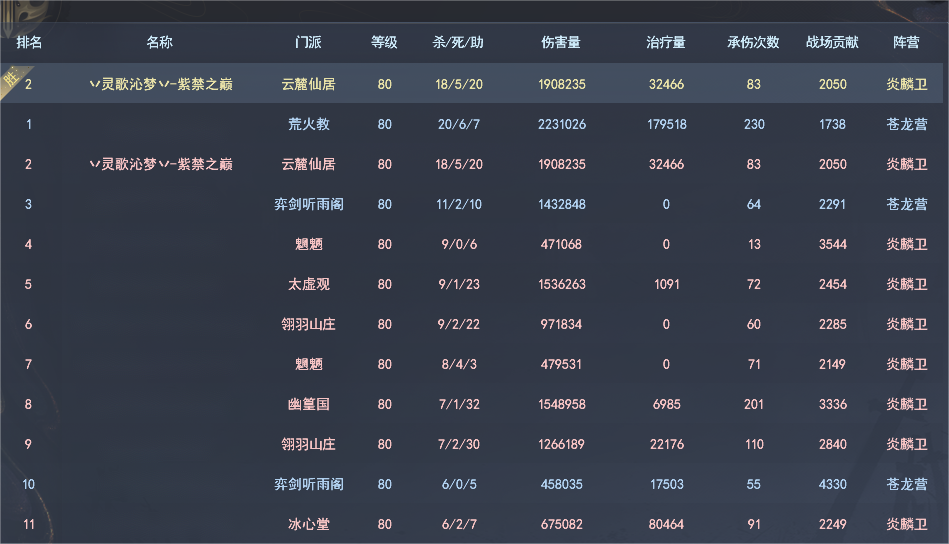Select 幽篁国 sect cell
The height and width of the screenshot is (544, 949).
[309, 404]
